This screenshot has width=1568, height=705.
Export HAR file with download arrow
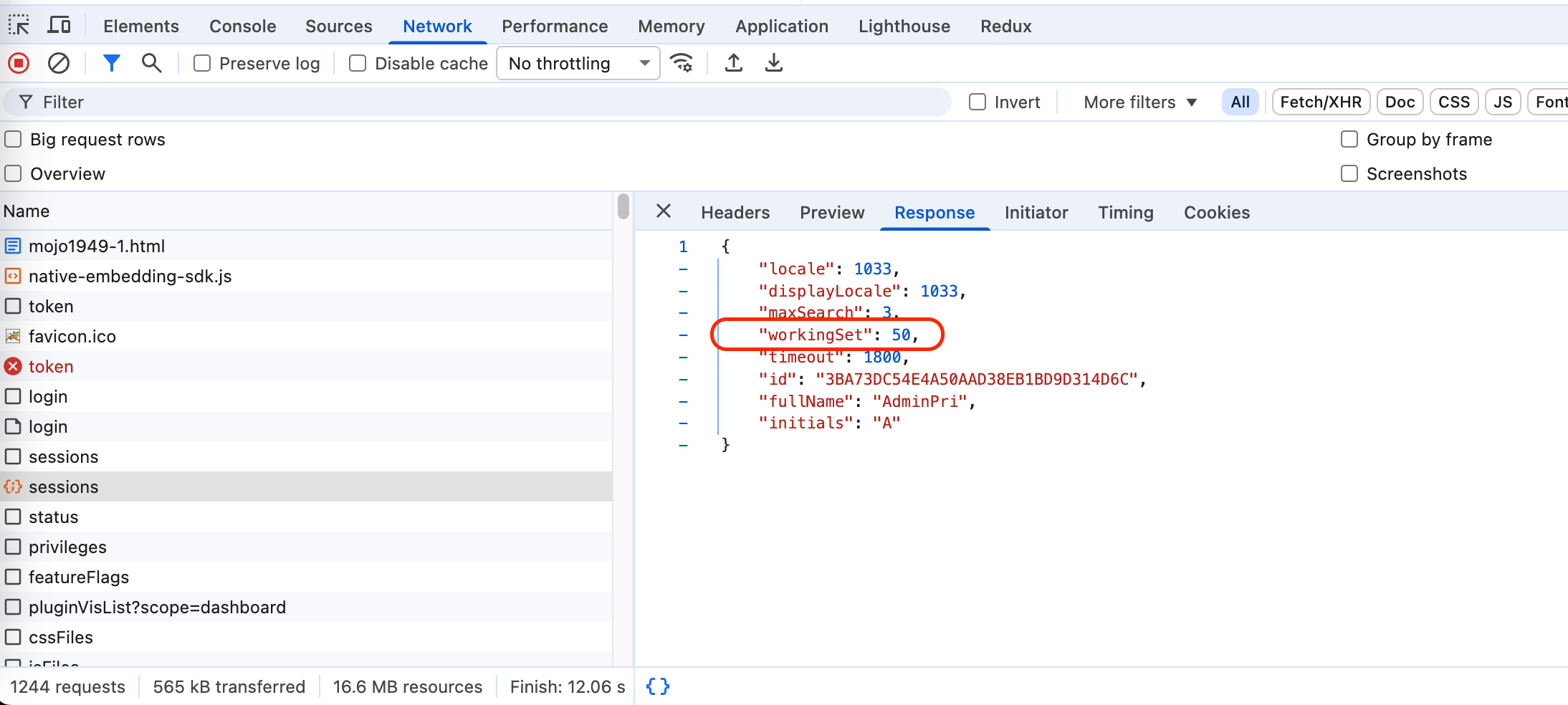coord(773,63)
